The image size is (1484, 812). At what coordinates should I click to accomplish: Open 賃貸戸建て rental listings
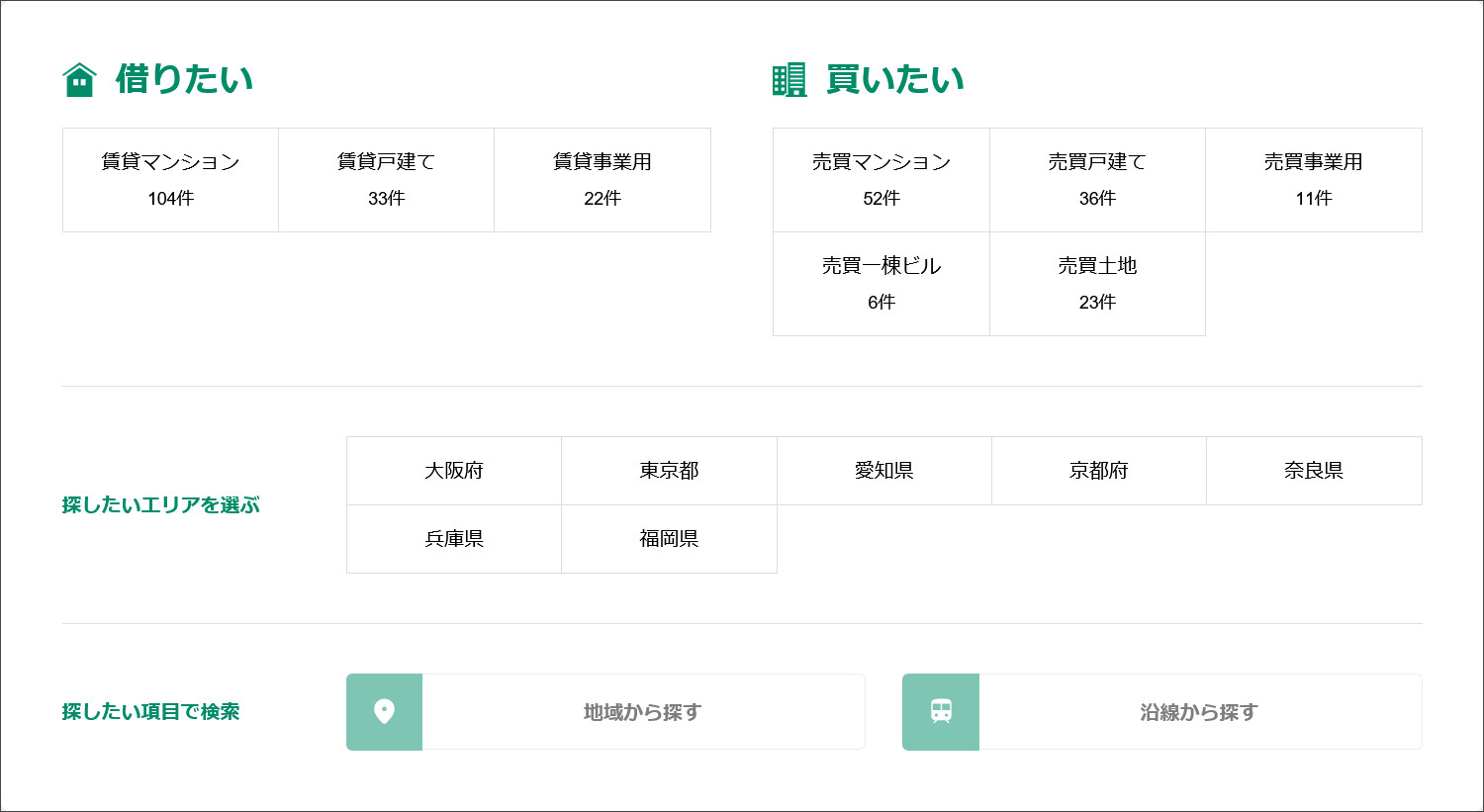(x=386, y=180)
